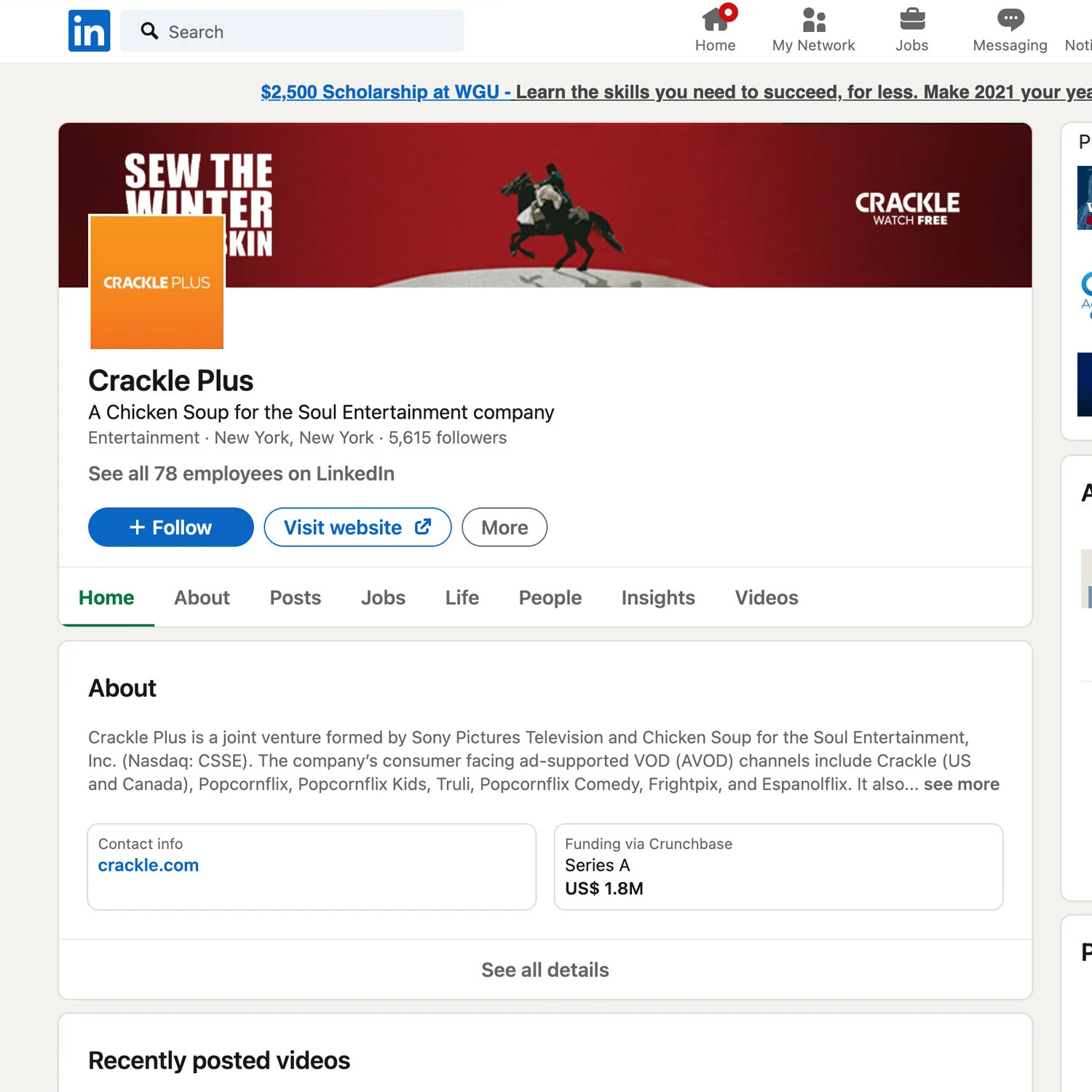Click the Jobs briefcase icon
Image resolution: width=1092 pixels, height=1092 pixels.
pos(911,20)
